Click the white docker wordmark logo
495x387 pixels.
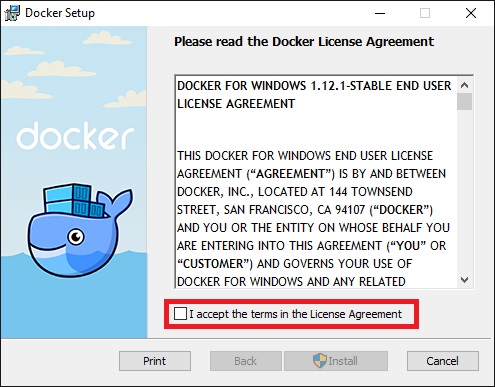point(75,135)
